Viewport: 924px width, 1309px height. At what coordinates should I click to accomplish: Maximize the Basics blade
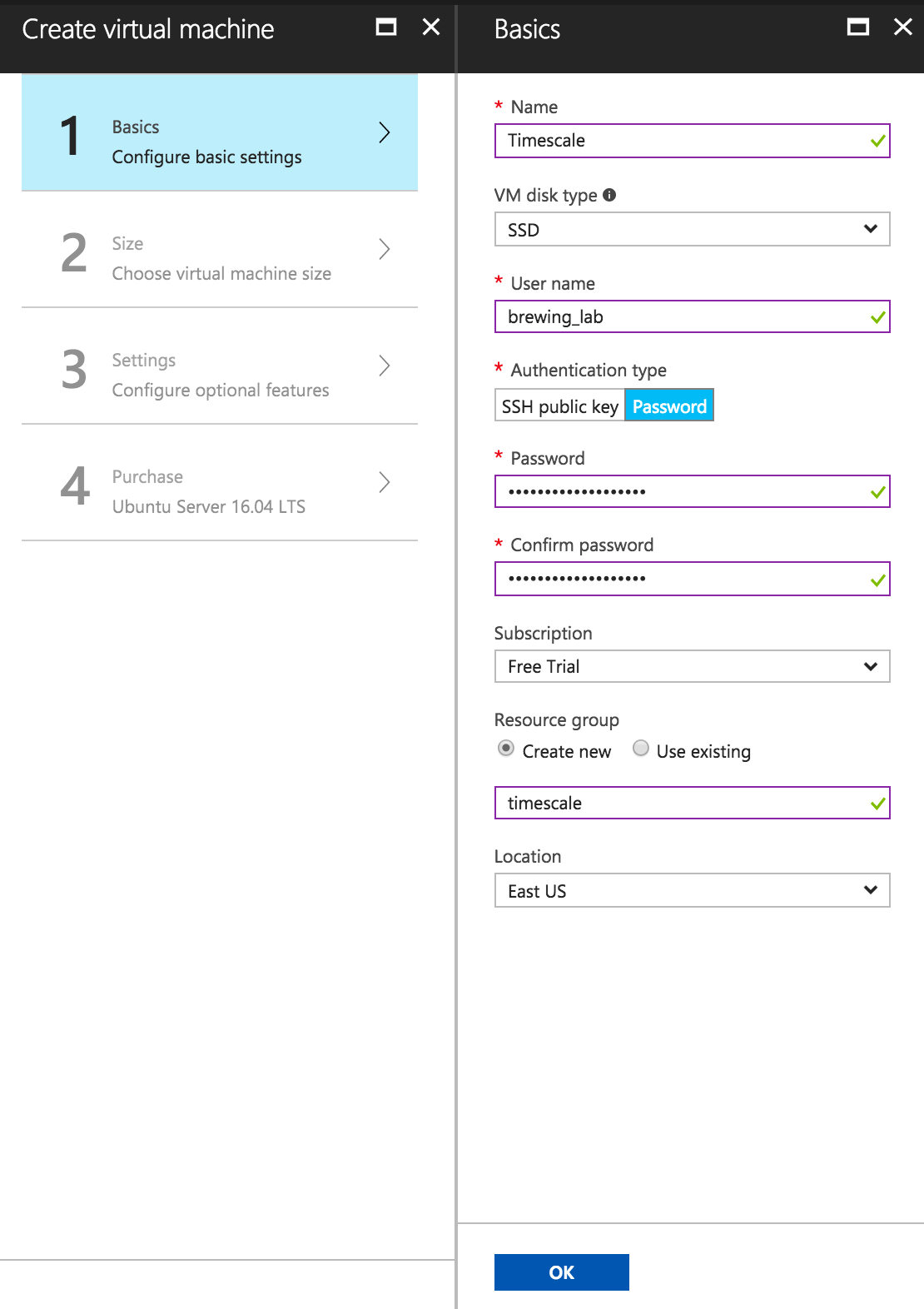click(x=857, y=27)
